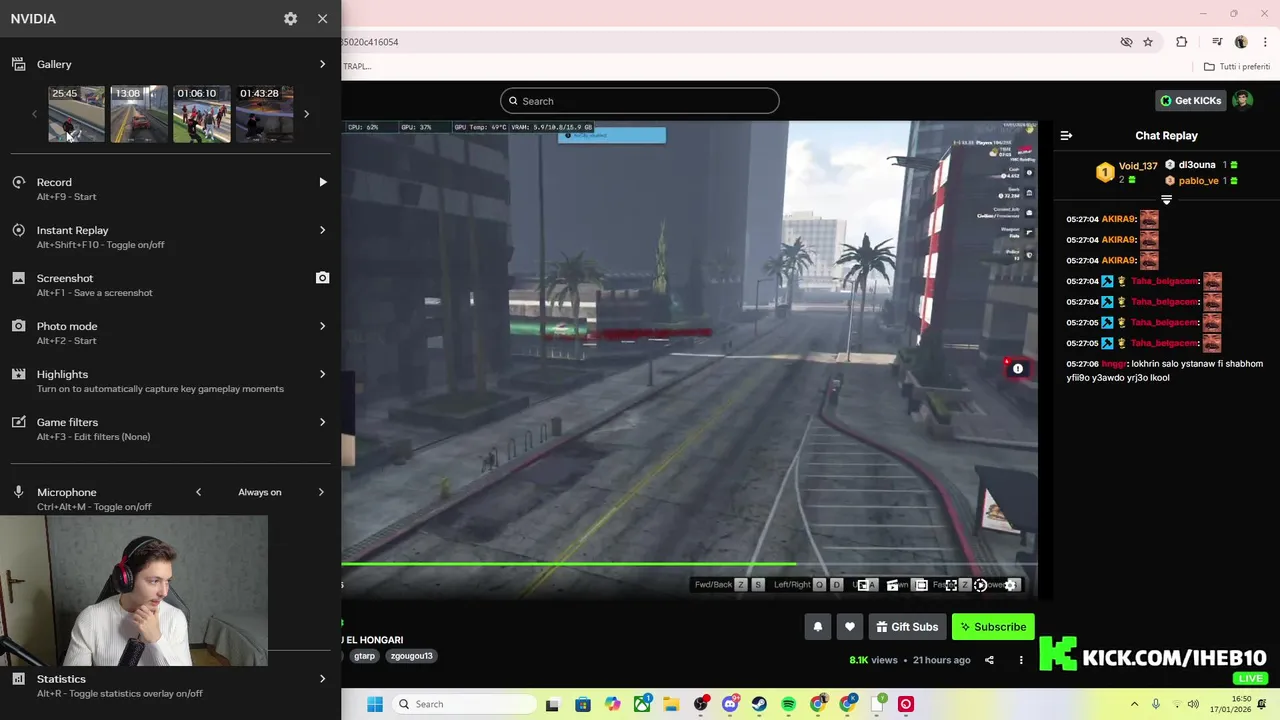Open Discord from the taskbar
The height and width of the screenshot is (720, 1280).
point(730,704)
